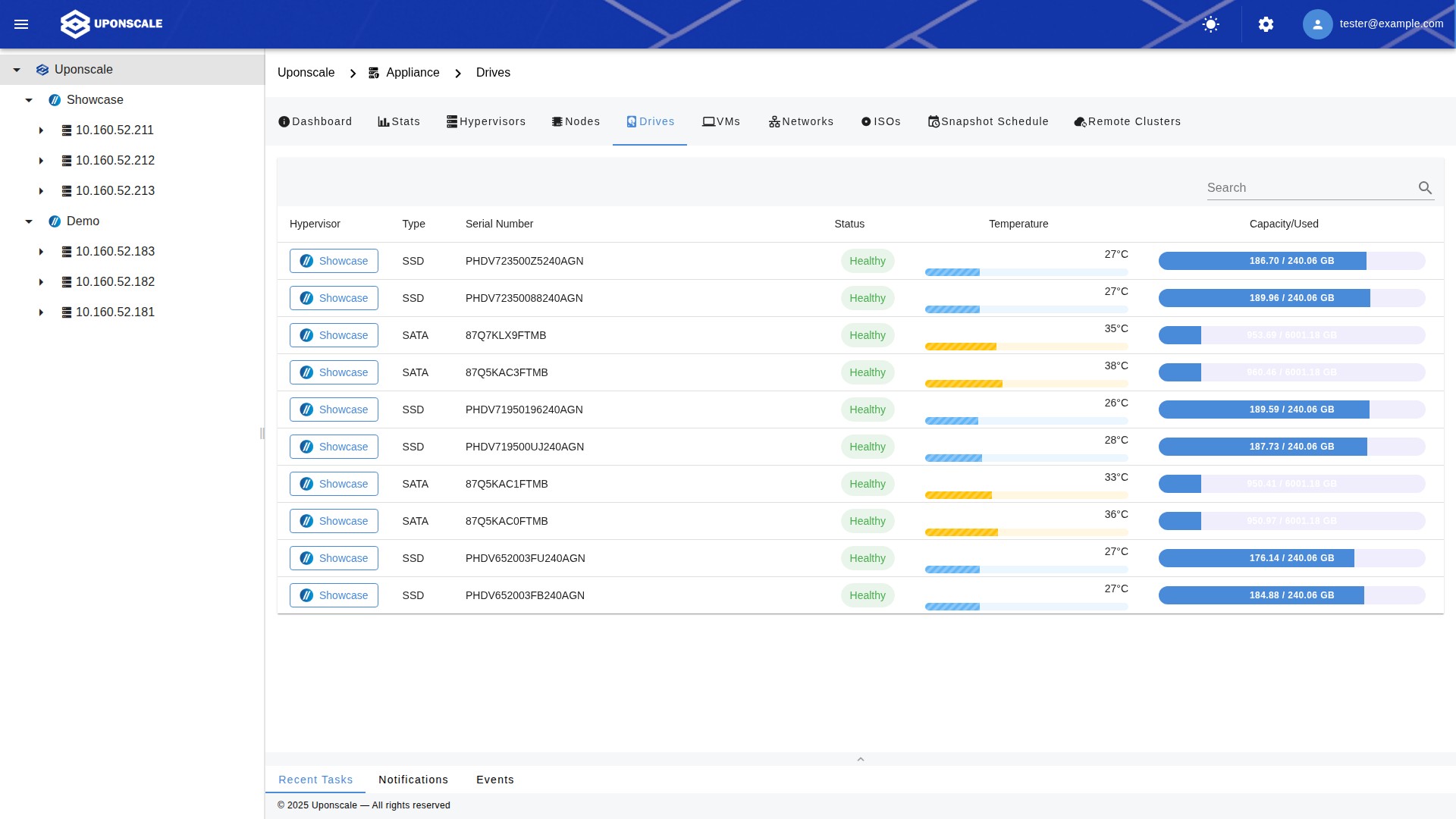Viewport: 1456px width, 819px height.
Task: Open the Snapshot Schedule tab
Action: (988, 121)
